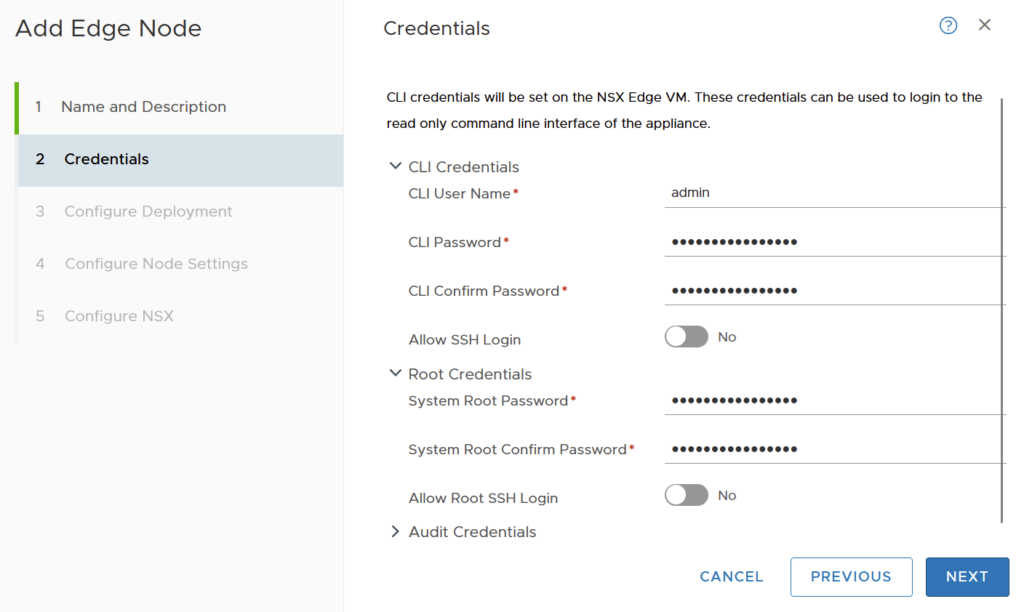
Task: Collapse the CLI Credentials section
Action: (395, 167)
